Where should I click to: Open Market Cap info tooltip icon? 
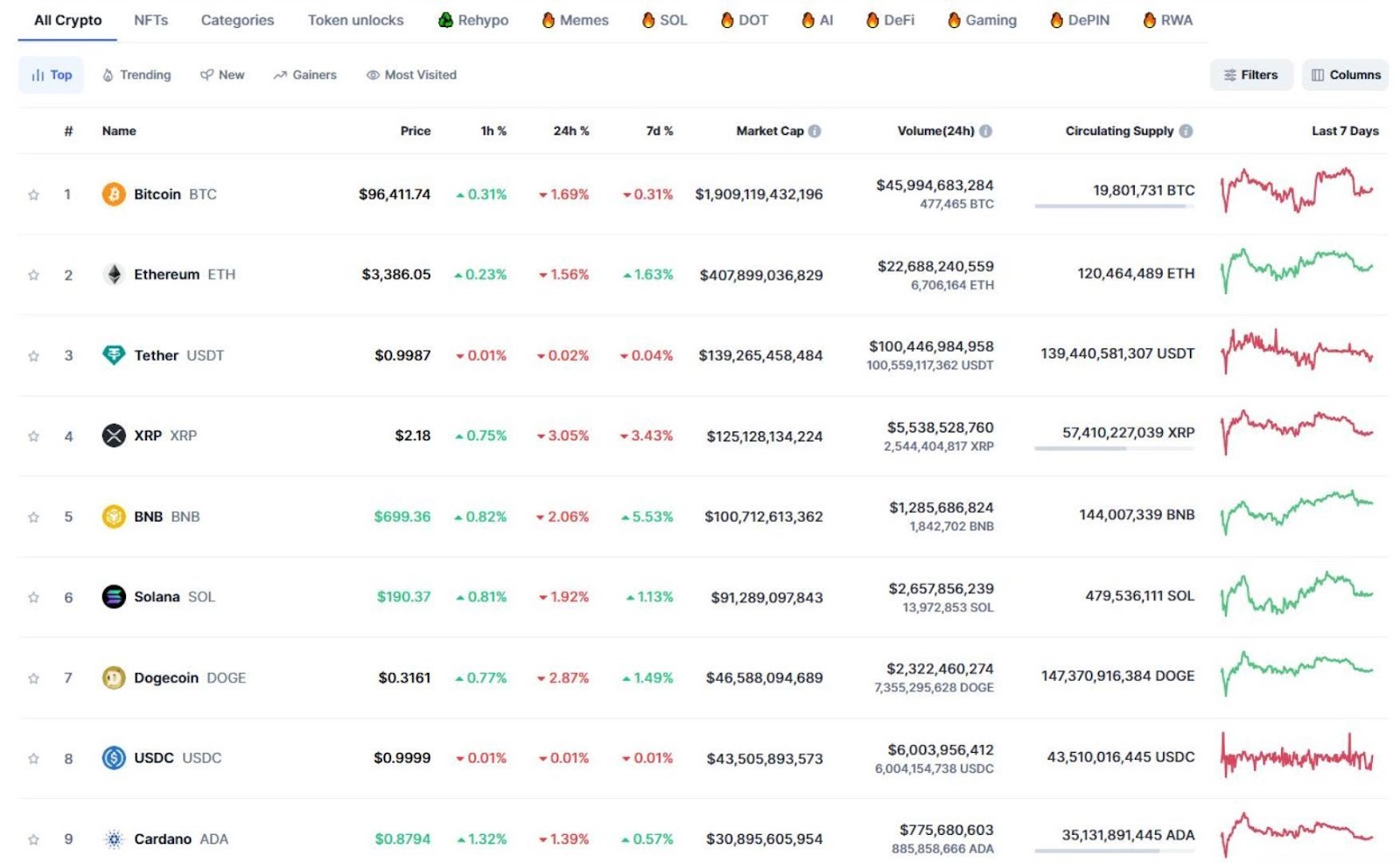[x=815, y=130]
